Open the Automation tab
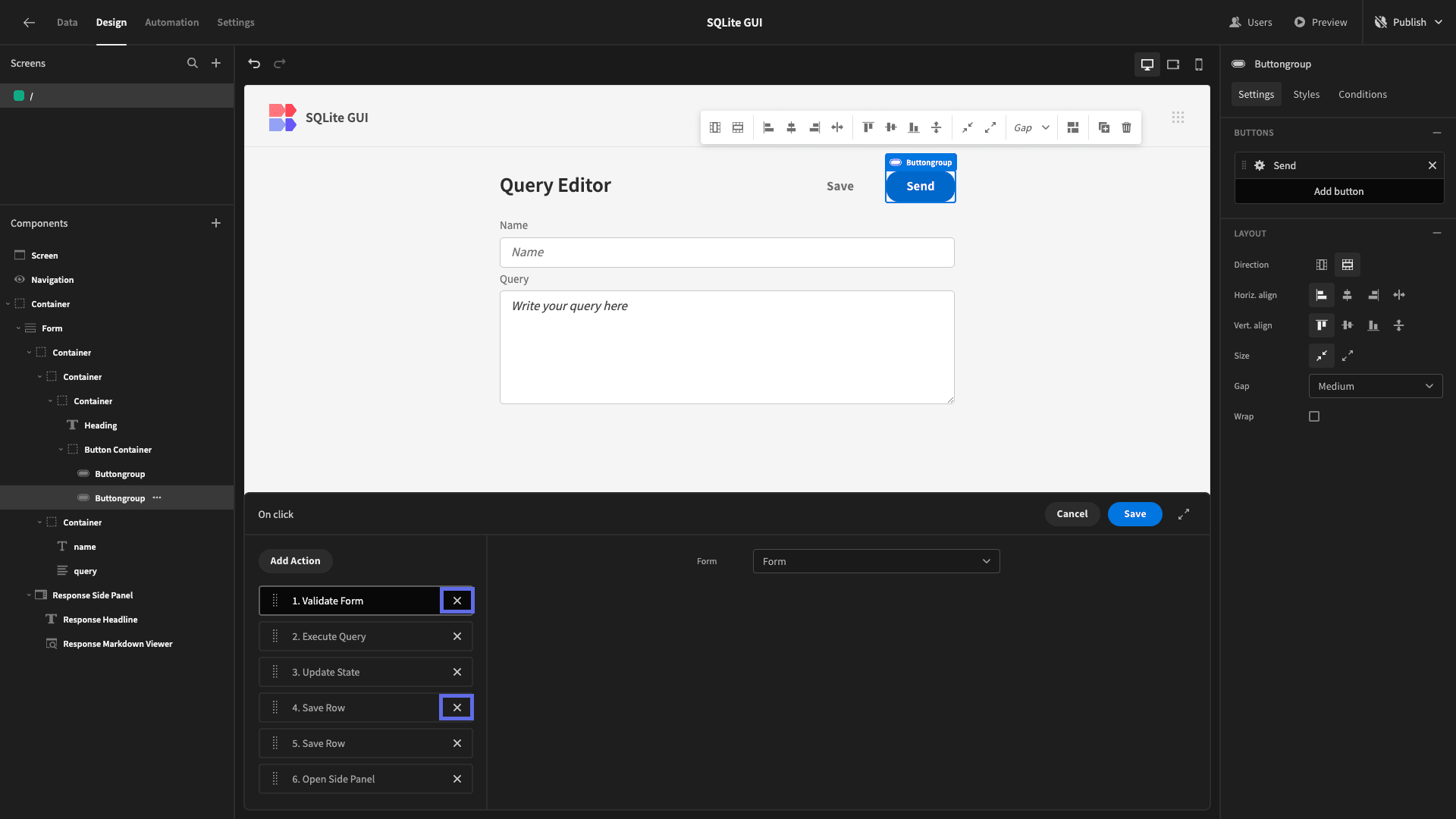 pyautogui.click(x=172, y=23)
